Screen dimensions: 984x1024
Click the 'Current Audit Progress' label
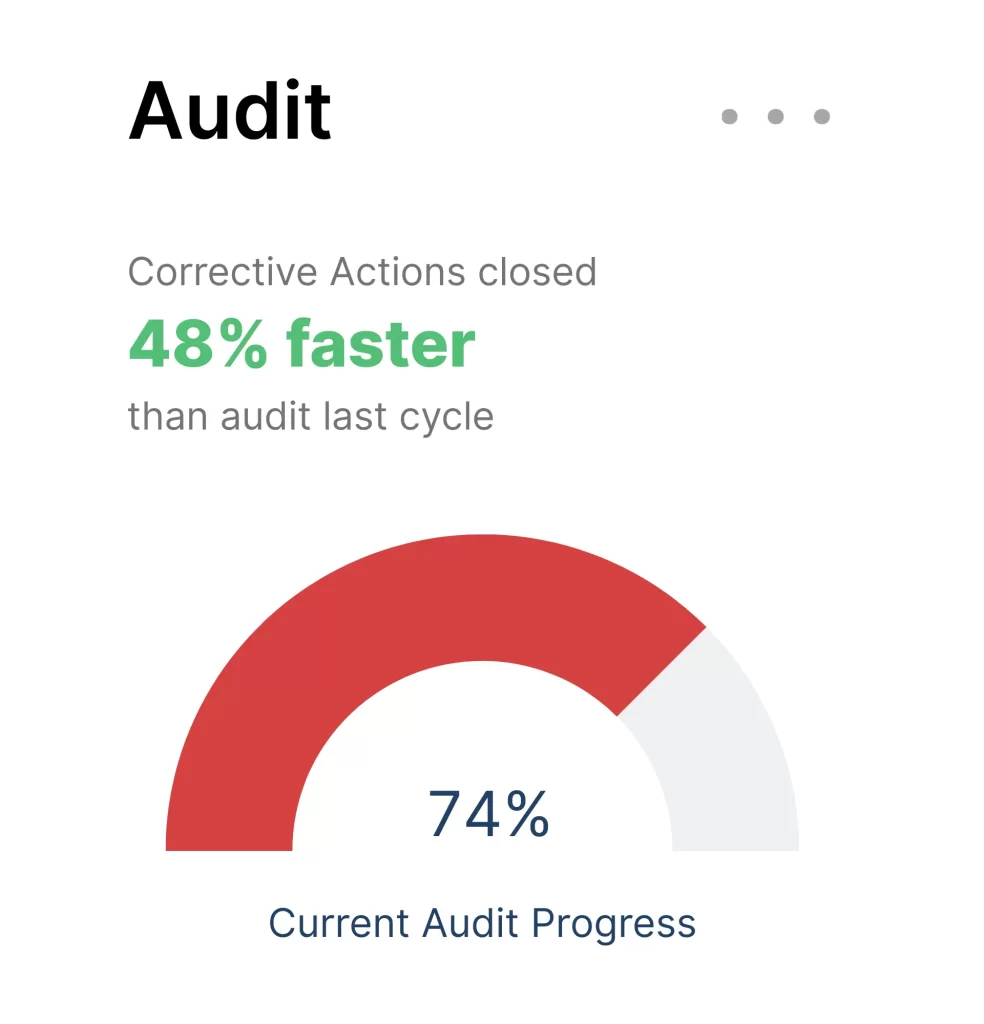(x=483, y=923)
